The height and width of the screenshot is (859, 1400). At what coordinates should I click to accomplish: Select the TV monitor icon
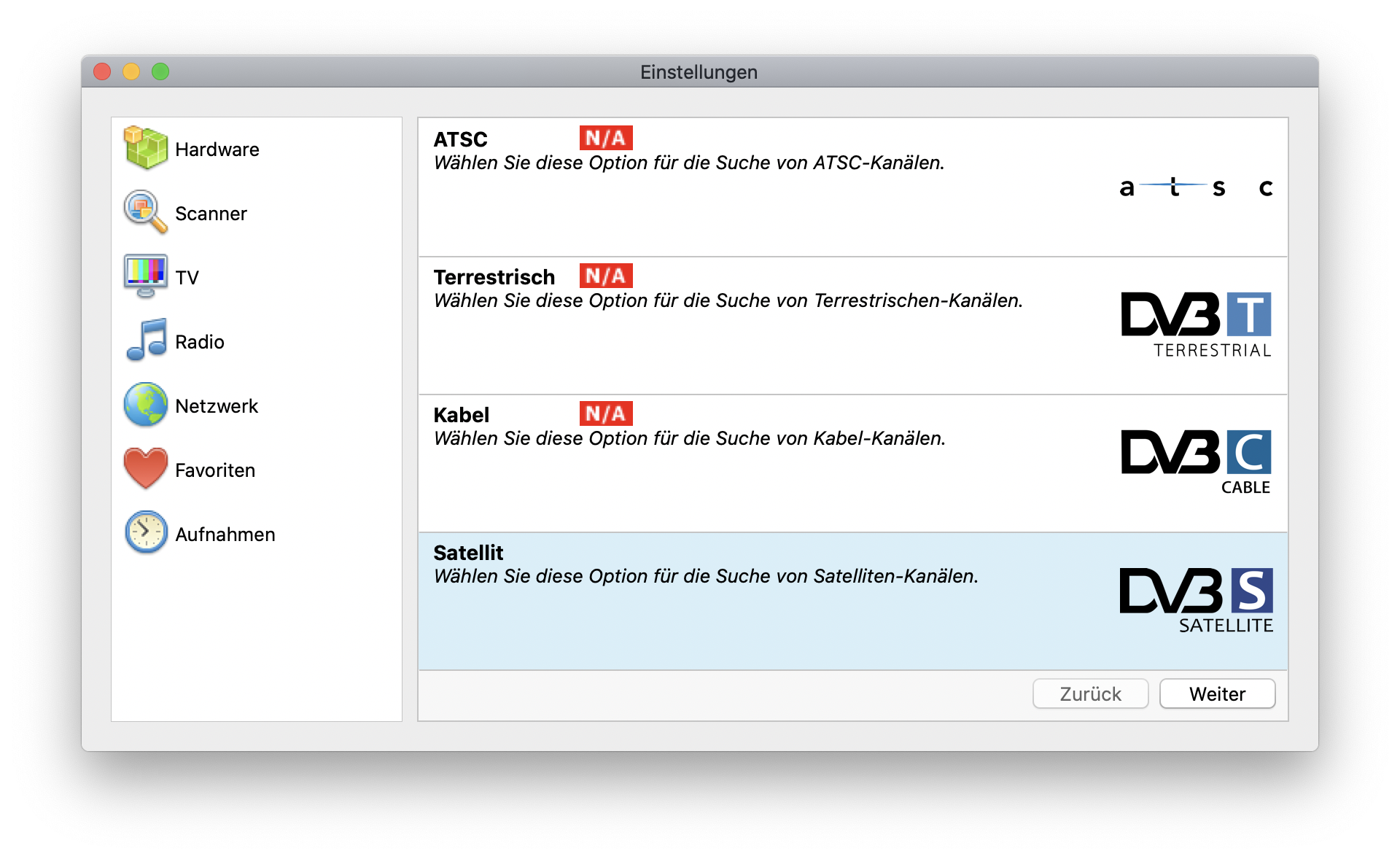(146, 276)
